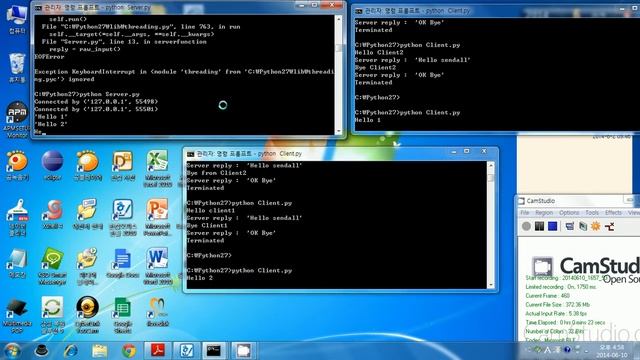Viewport: 640px width, 360px height.
Task: Open Internet Explorer from the taskbar
Action: pyautogui.click(x=71, y=351)
